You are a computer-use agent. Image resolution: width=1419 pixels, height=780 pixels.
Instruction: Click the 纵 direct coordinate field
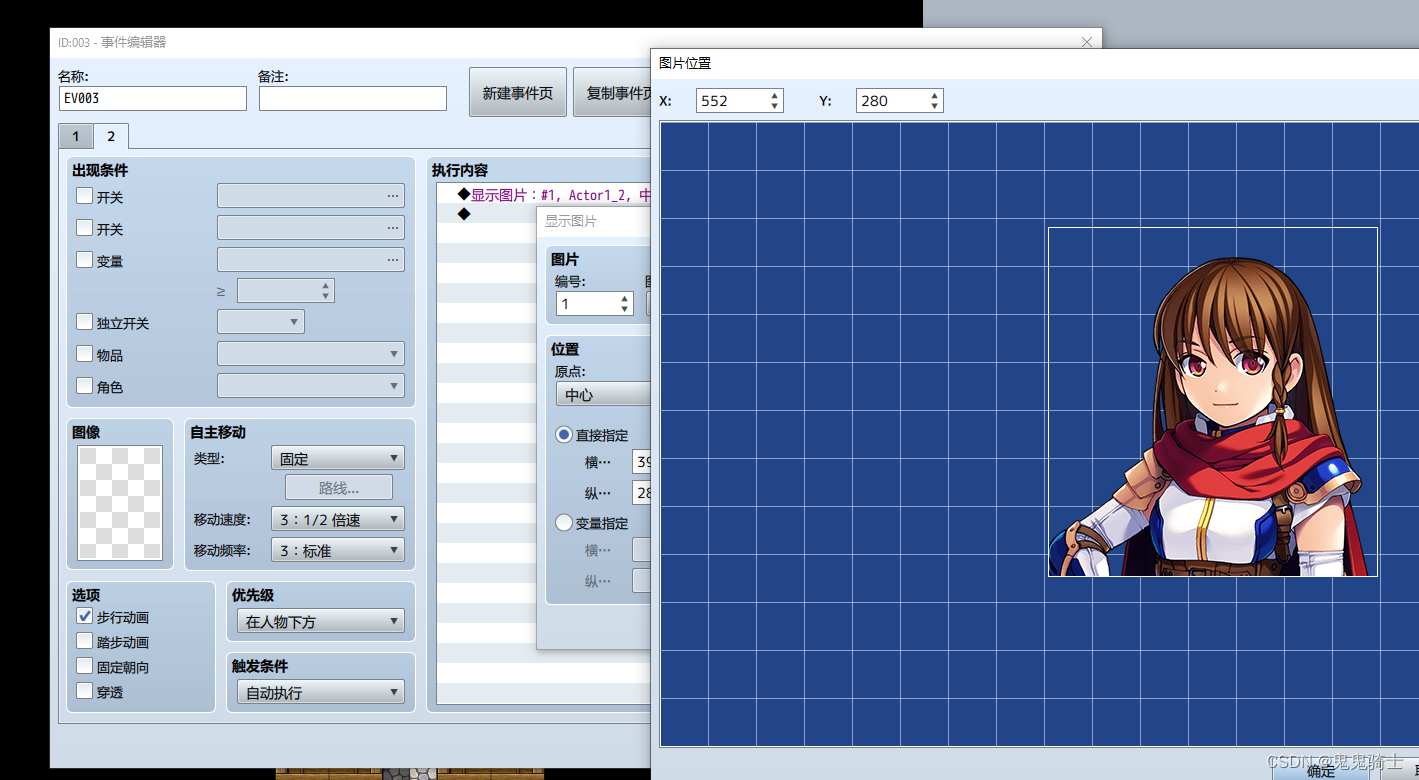point(642,493)
